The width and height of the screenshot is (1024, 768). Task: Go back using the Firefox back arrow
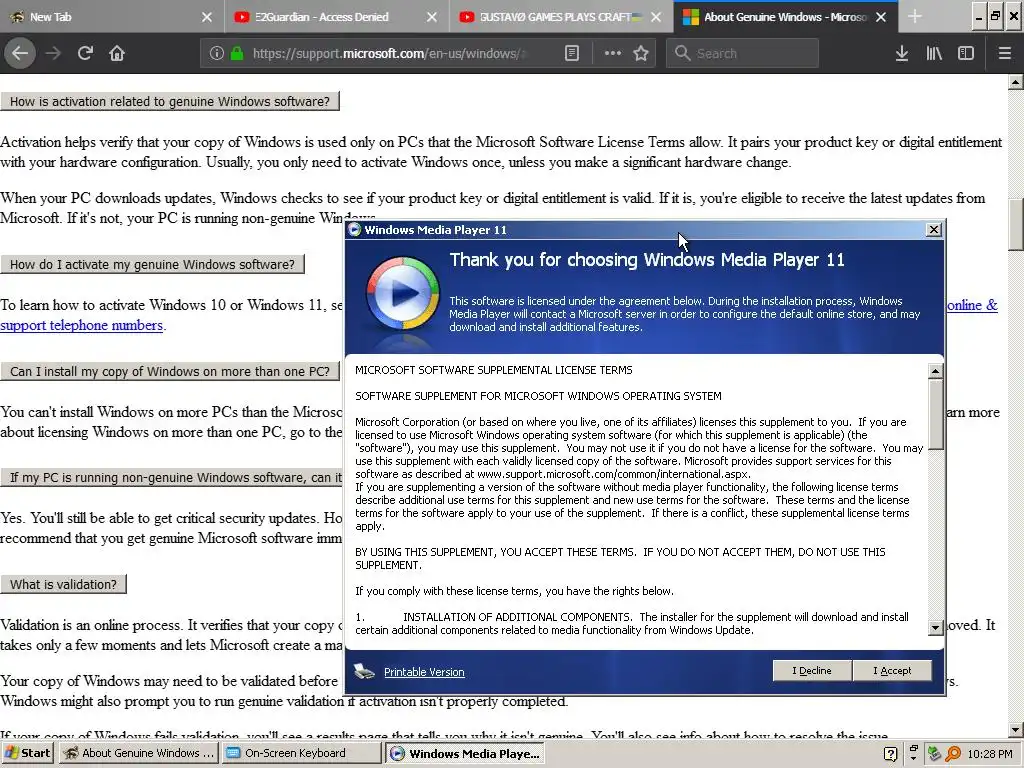point(20,53)
